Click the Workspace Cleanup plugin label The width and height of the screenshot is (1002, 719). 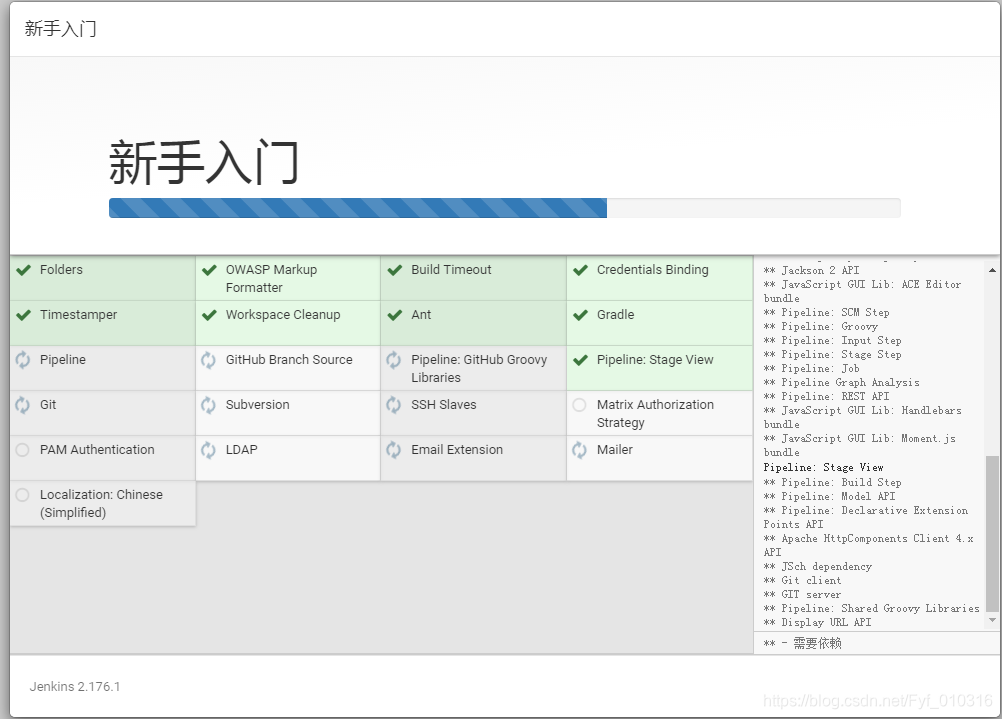tap(283, 314)
